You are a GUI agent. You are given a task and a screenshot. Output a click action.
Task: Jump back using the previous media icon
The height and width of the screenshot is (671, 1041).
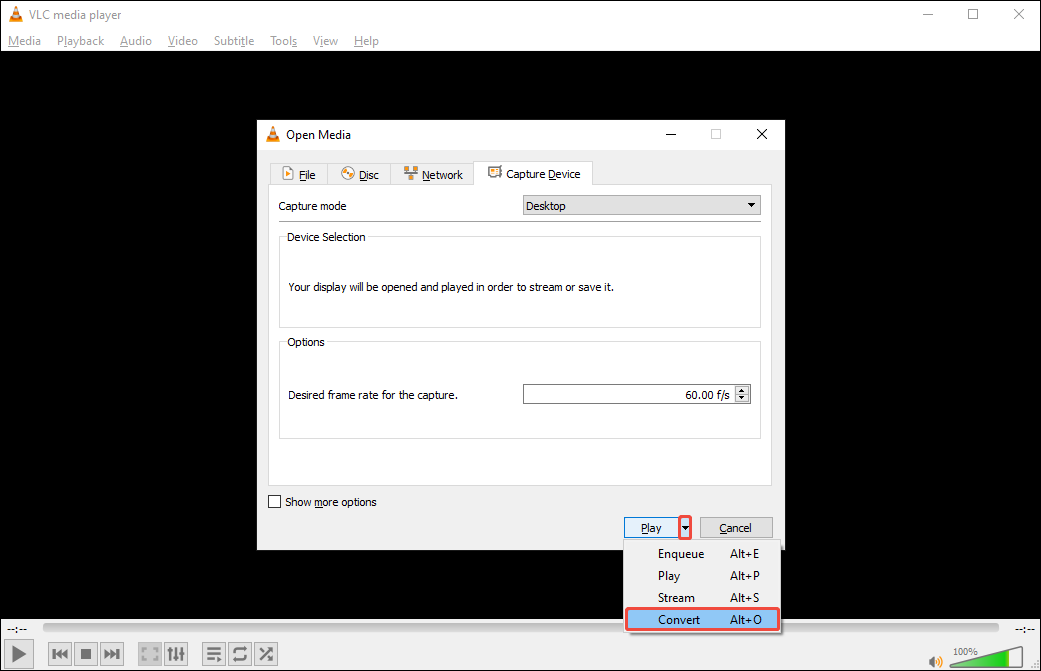pyautogui.click(x=59, y=653)
